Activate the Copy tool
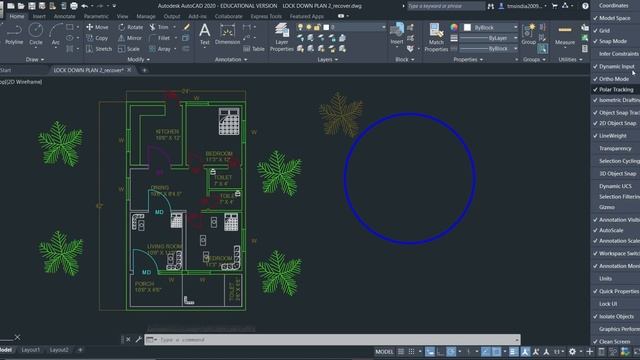This screenshot has height=360, width=640. (x=97, y=38)
